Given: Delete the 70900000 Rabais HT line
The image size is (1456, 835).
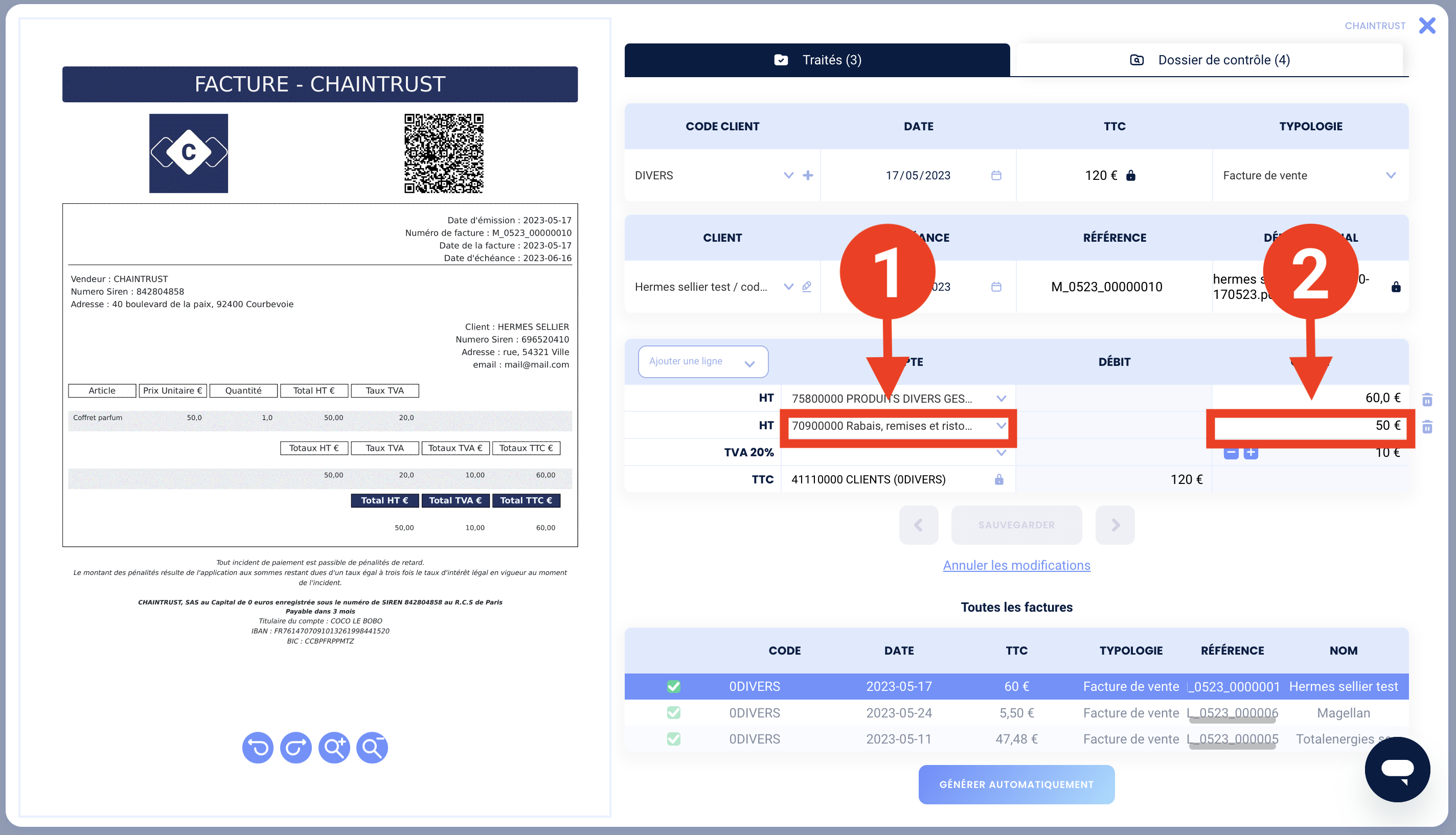Looking at the screenshot, I should [1427, 426].
